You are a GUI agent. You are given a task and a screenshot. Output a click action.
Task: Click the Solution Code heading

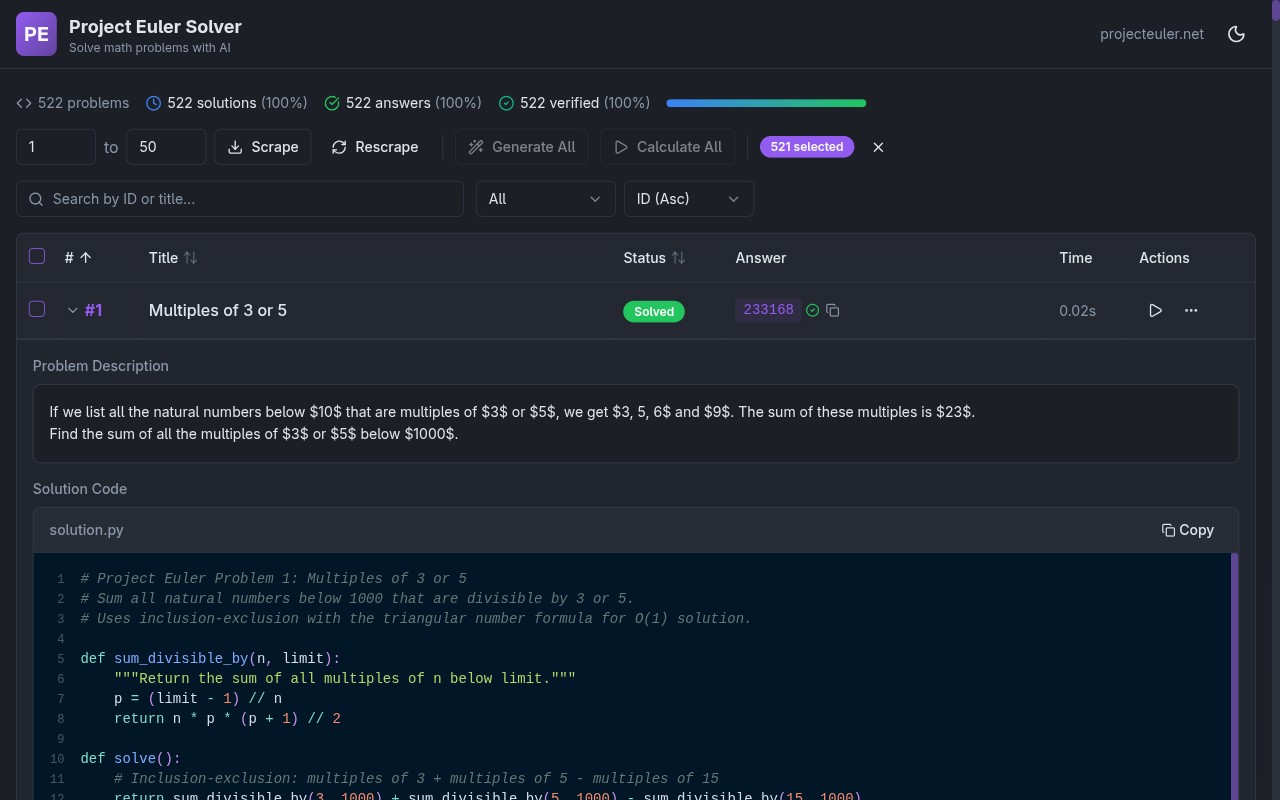(x=80, y=489)
